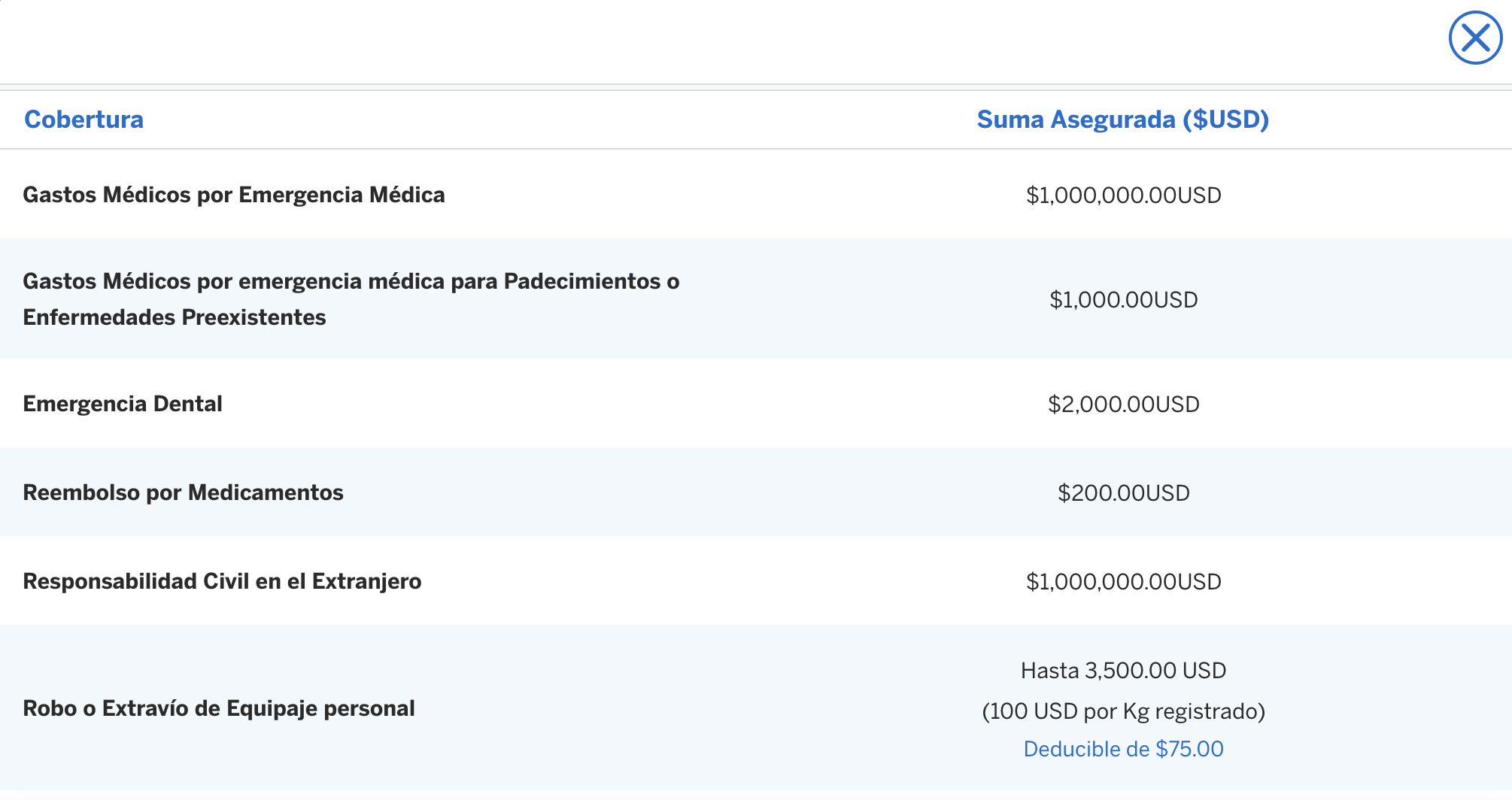Click the $2,000.00USD insured amount
This screenshot has height=800, width=1512.
(x=1123, y=405)
